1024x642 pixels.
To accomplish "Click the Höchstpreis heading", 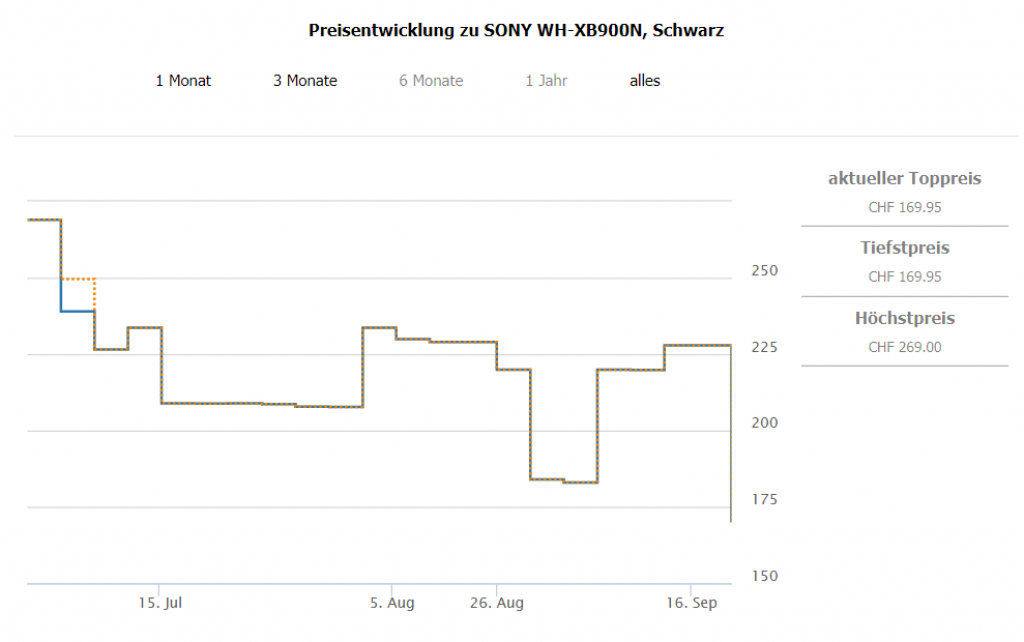I will point(904,319).
